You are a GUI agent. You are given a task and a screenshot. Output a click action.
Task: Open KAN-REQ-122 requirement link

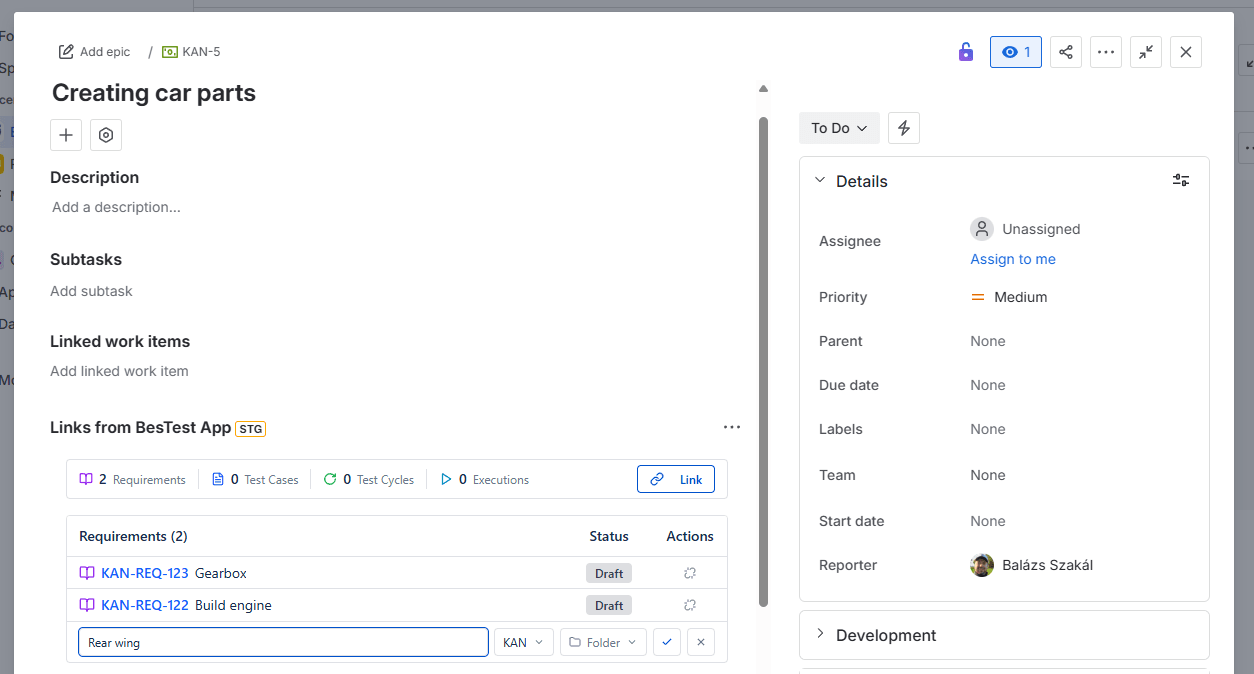coord(145,605)
